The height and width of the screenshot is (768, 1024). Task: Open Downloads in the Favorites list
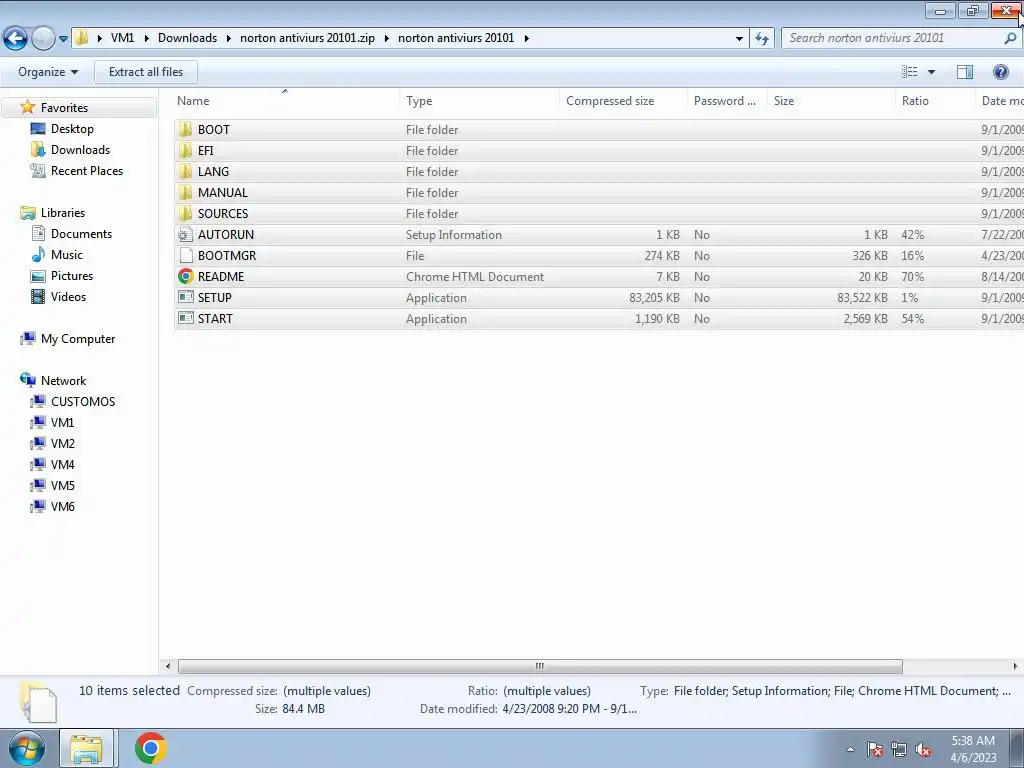click(80, 150)
